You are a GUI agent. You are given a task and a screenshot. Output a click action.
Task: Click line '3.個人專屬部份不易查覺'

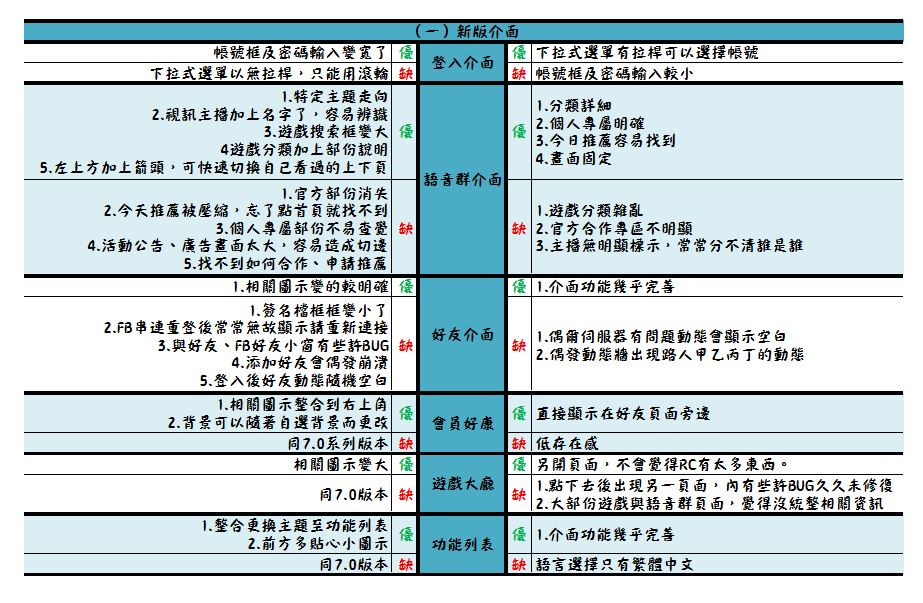301,228
